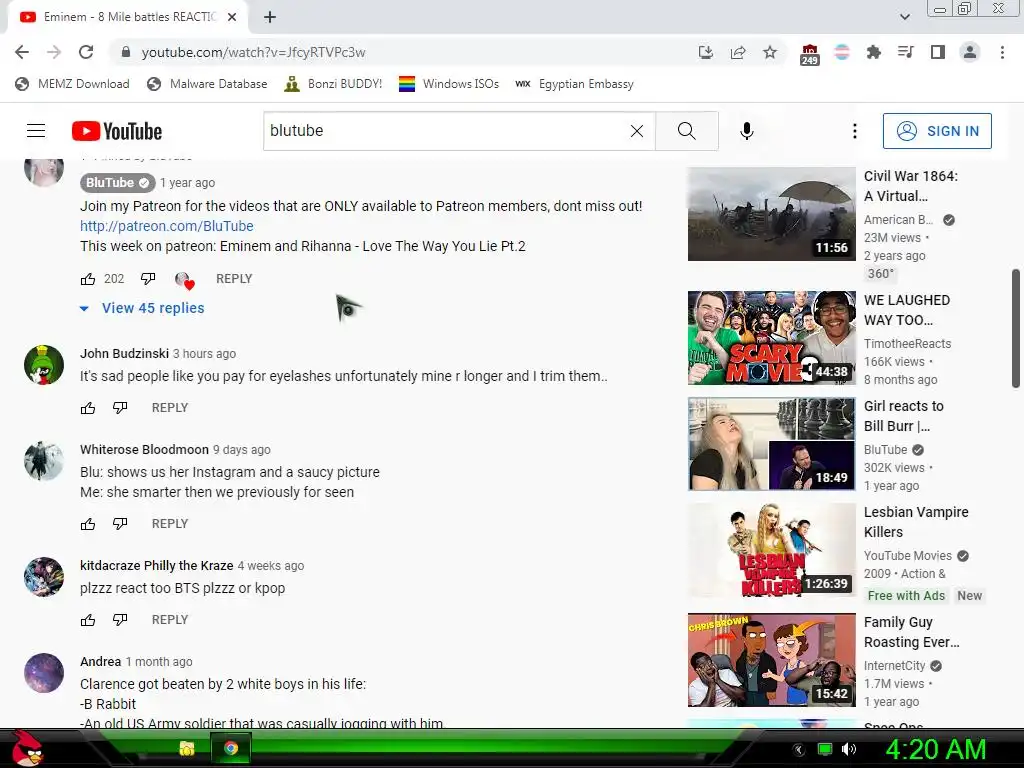Click the share page icon in address bar
The width and height of the screenshot is (1024, 768).
click(738, 52)
